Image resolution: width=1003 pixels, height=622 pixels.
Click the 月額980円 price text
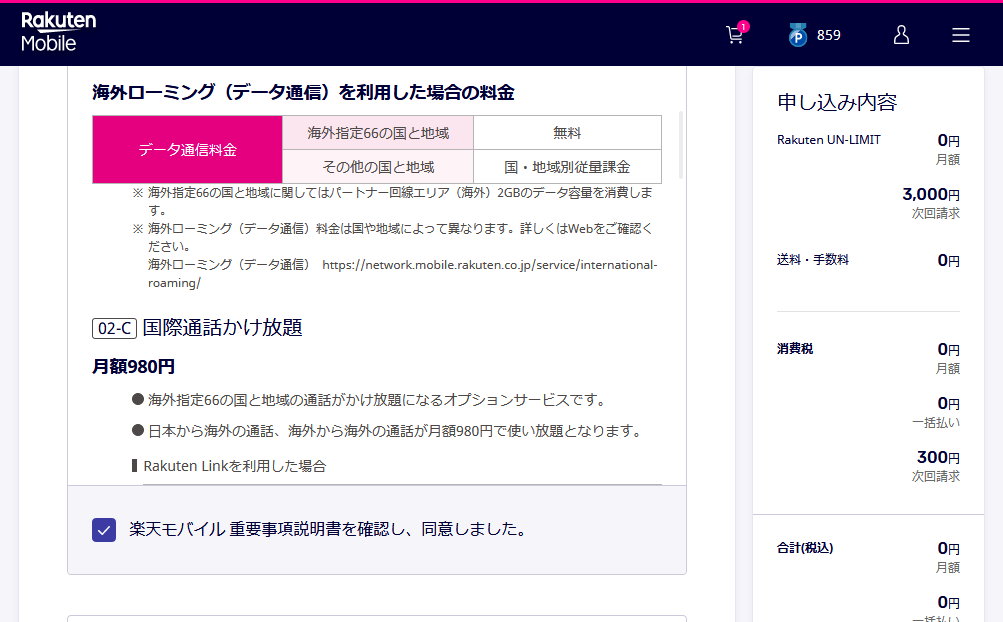[x=133, y=367]
